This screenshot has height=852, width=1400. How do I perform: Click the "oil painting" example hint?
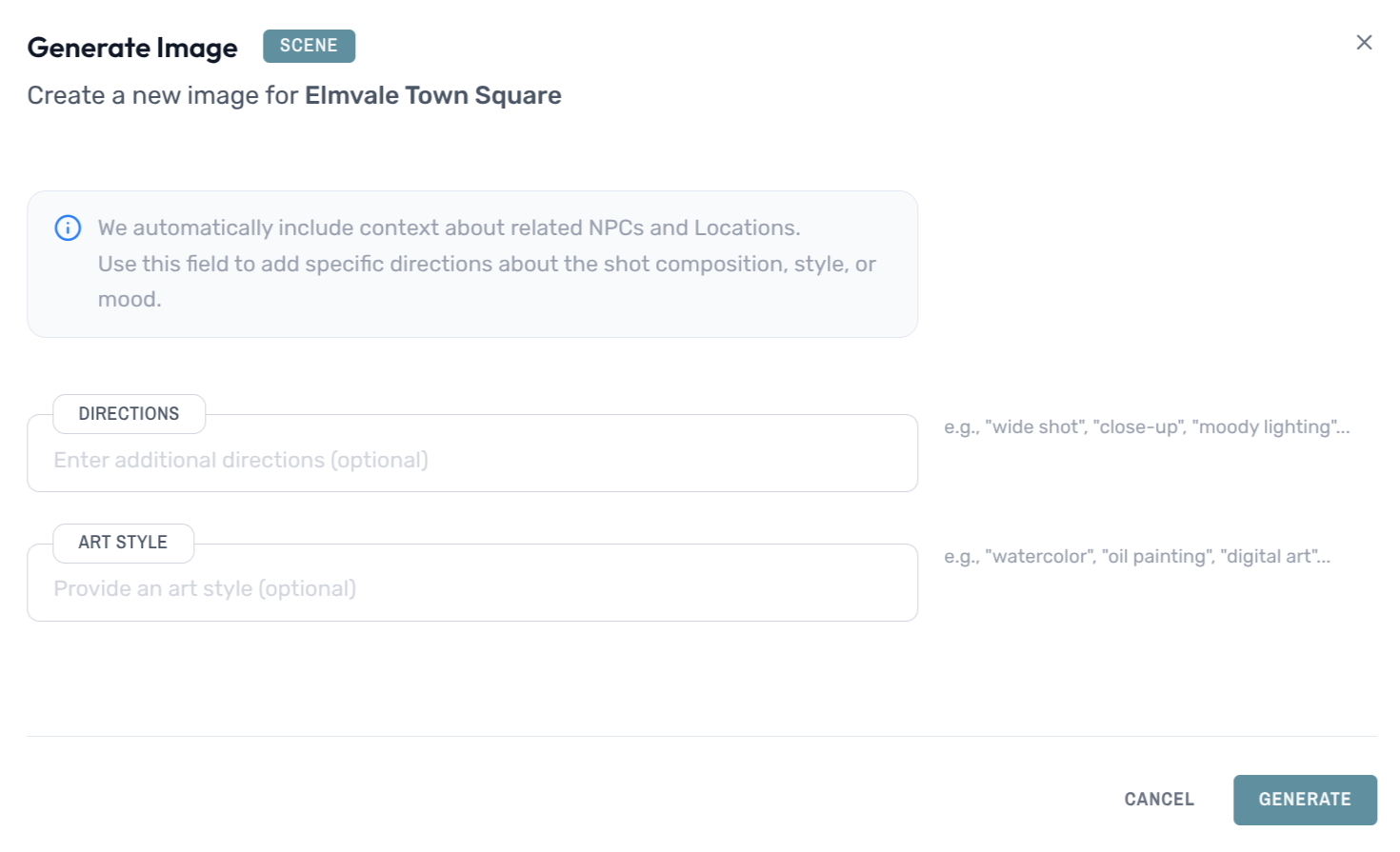pyautogui.click(x=1157, y=557)
